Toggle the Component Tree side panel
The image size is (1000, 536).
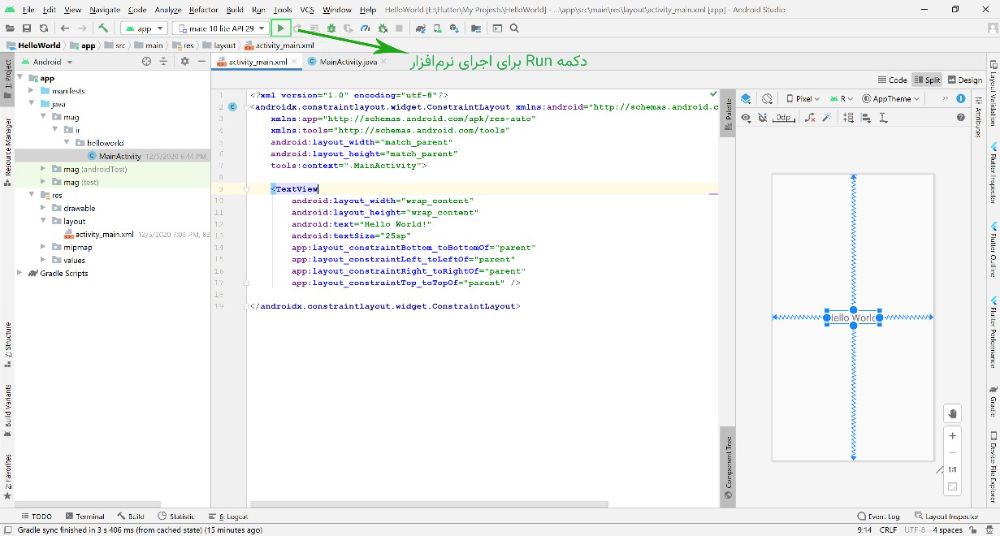(728, 468)
